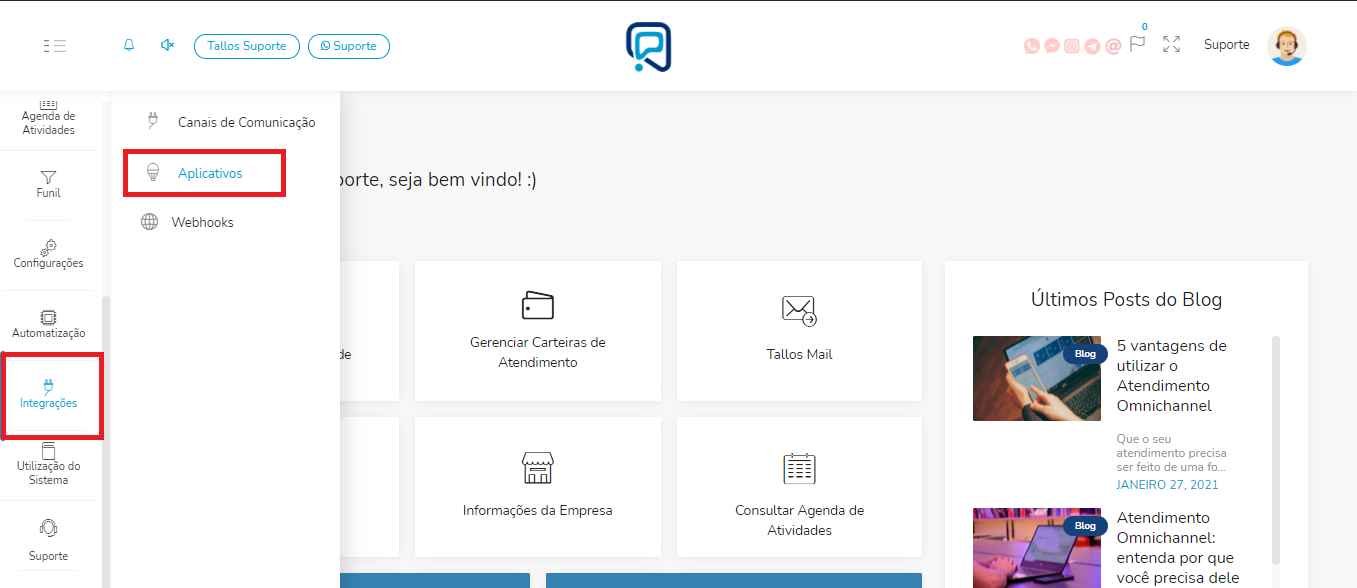Unmute sounds with the speaker toggle
Viewport: 1357px width, 588px height.
[x=167, y=45]
